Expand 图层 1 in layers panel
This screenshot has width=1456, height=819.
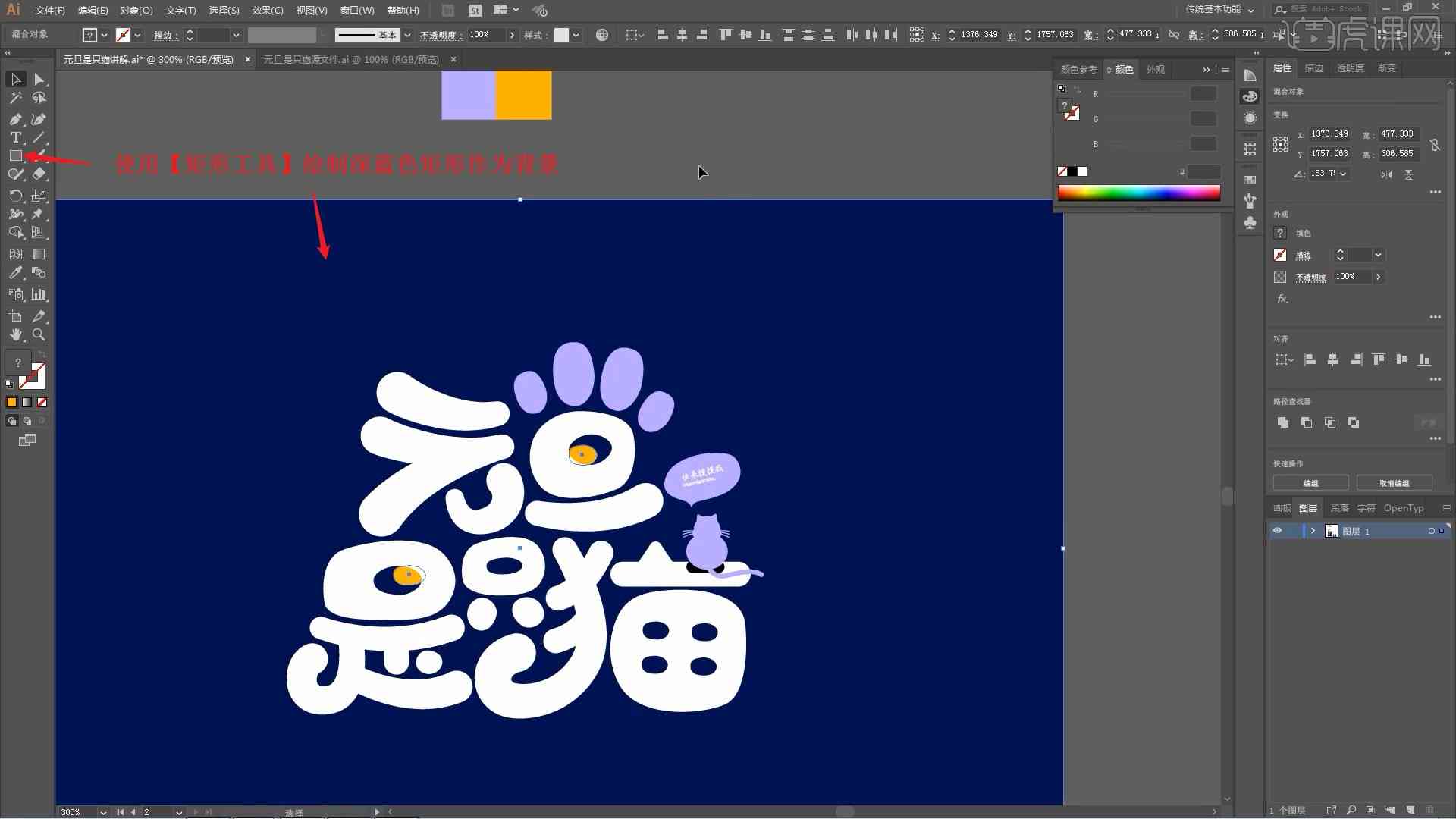click(1312, 531)
